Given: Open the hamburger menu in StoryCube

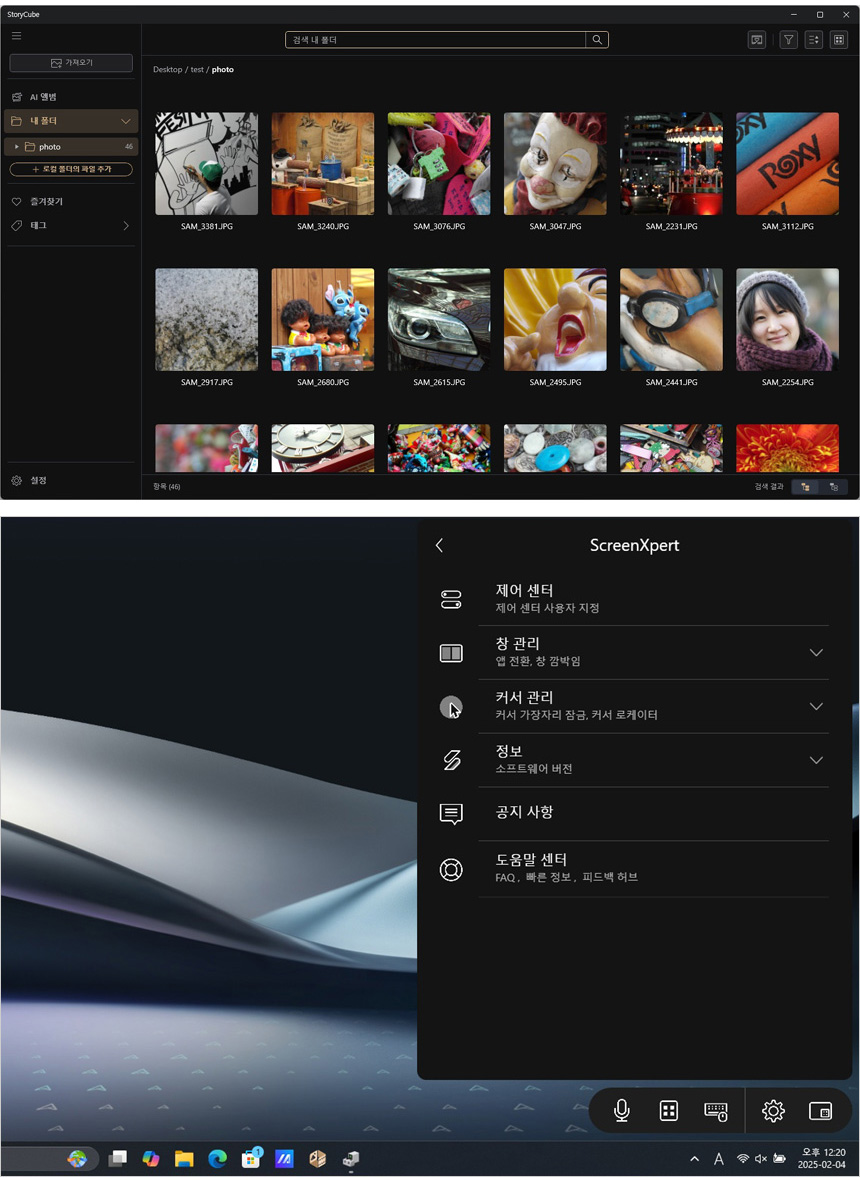Looking at the screenshot, I should (x=16, y=36).
